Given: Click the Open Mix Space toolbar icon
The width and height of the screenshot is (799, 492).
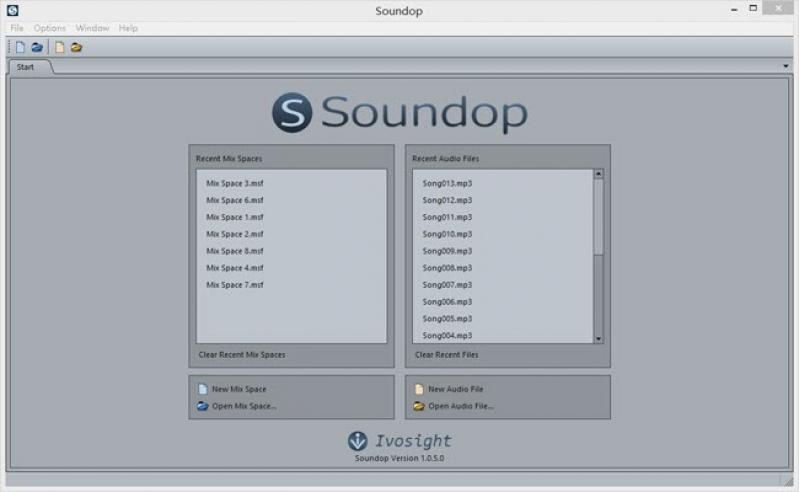Looking at the screenshot, I should 37,47.
